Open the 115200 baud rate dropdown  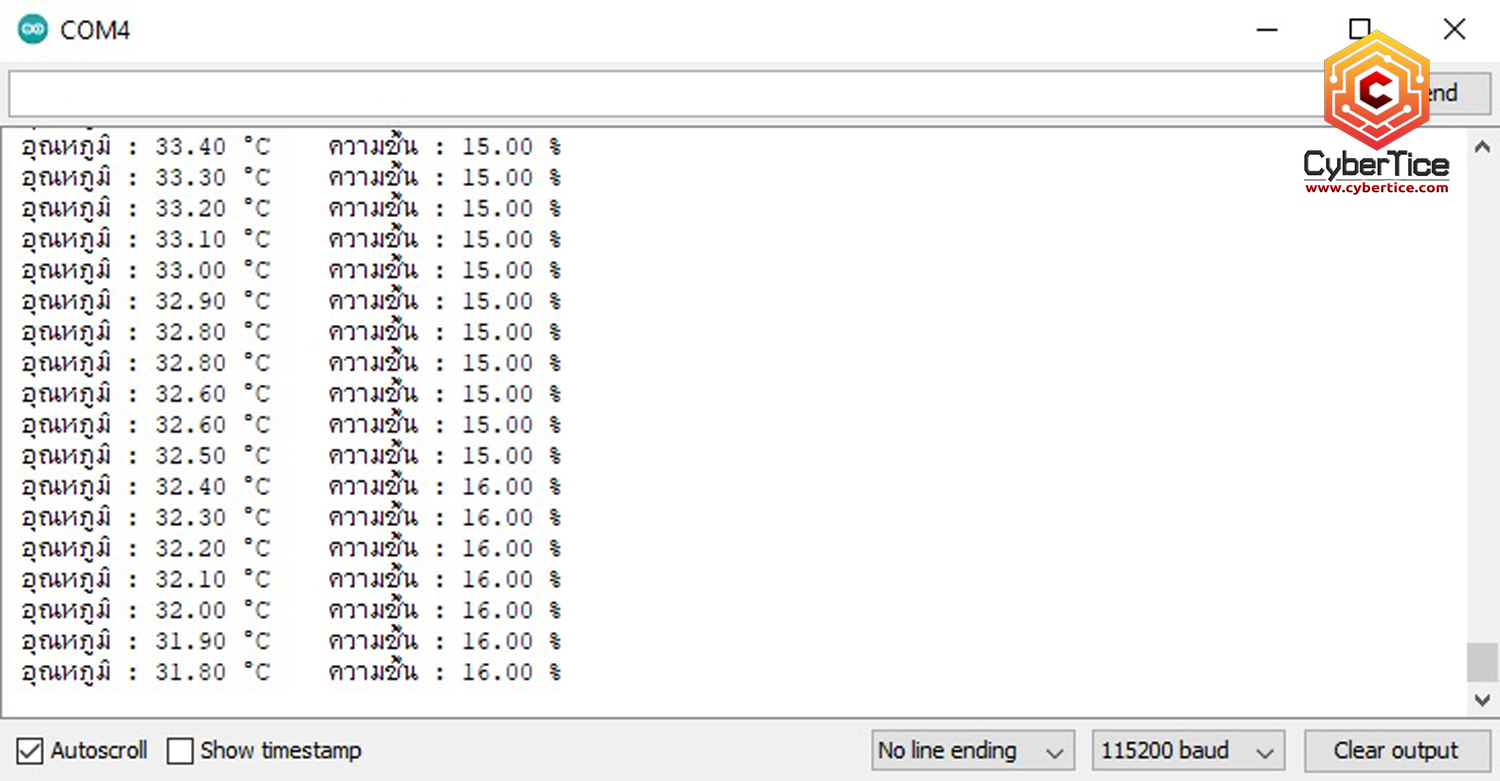point(1188,751)
